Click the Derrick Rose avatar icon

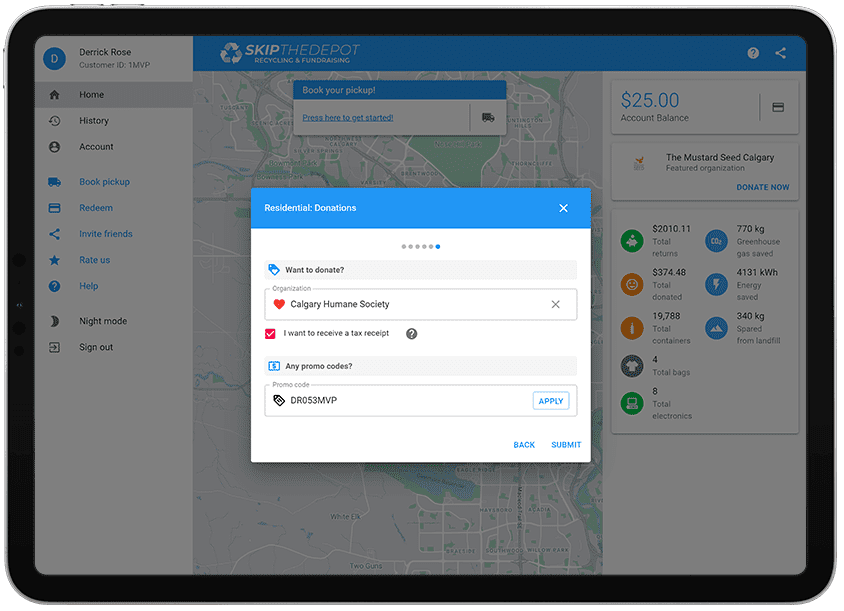pos(55,59)
